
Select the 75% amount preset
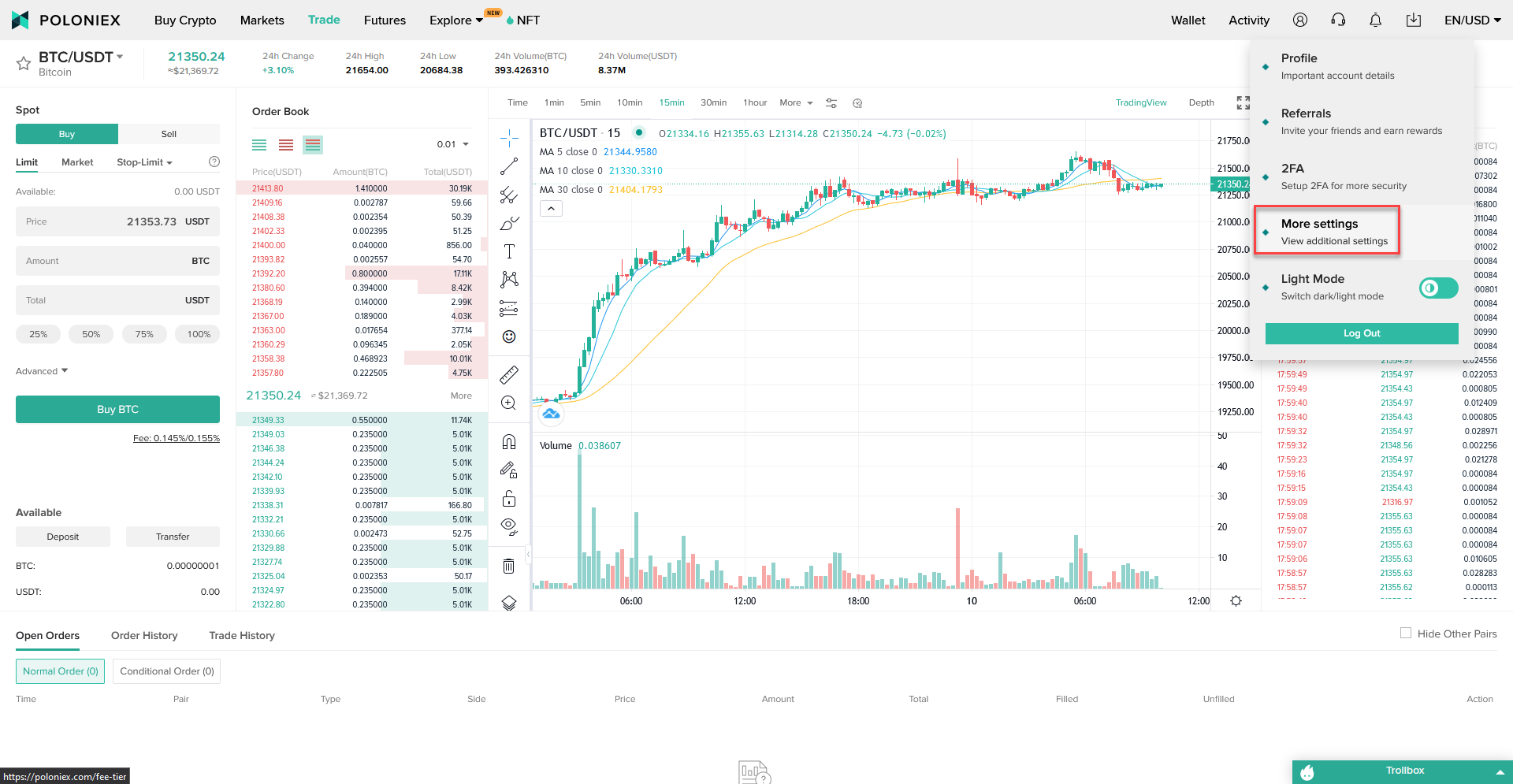click(x=144, y=333)
